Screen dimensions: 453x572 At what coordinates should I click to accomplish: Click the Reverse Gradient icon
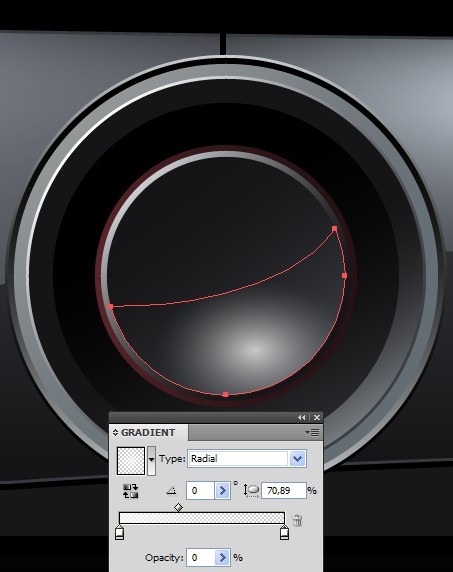[131, 491]
